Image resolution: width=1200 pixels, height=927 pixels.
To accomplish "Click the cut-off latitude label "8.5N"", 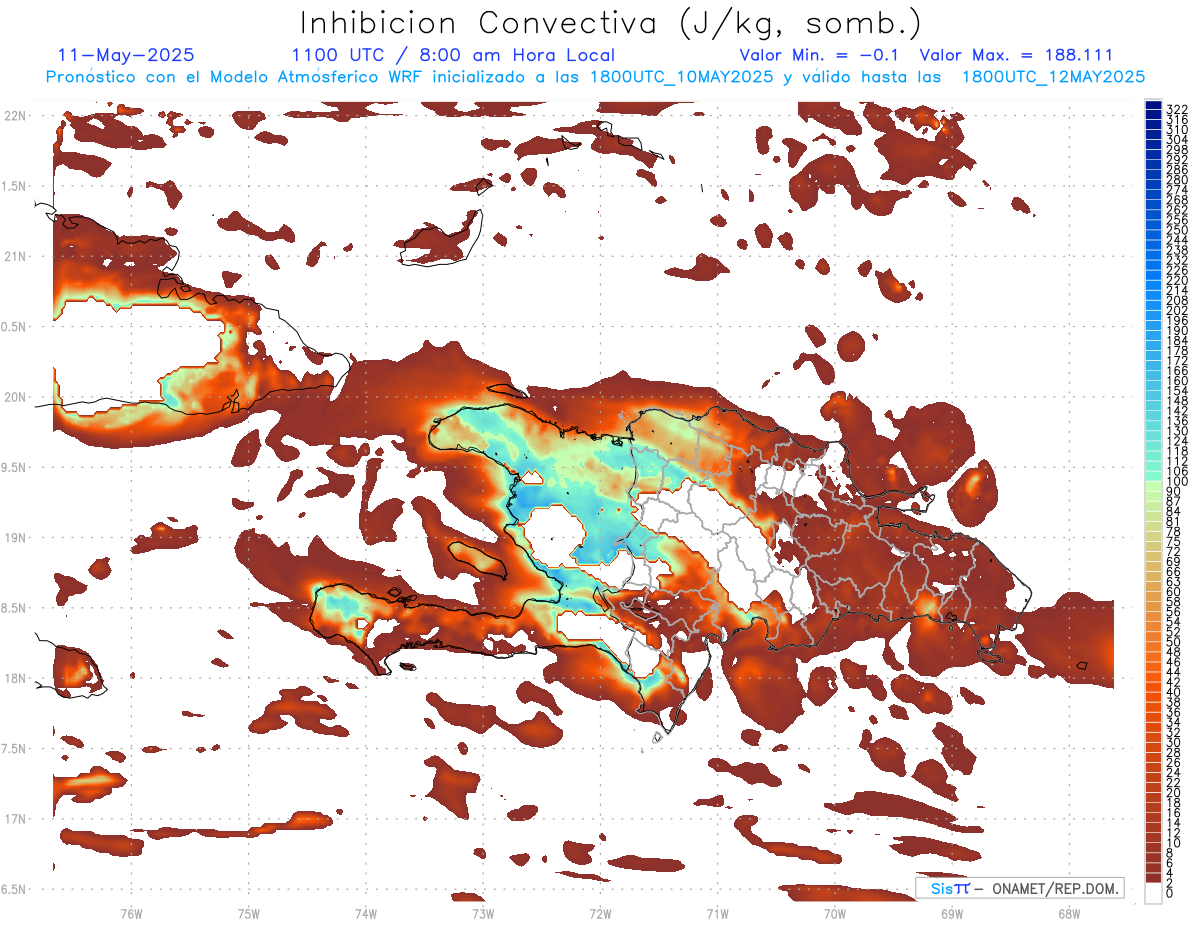I will pyautogui.click(x=13, y=608).
